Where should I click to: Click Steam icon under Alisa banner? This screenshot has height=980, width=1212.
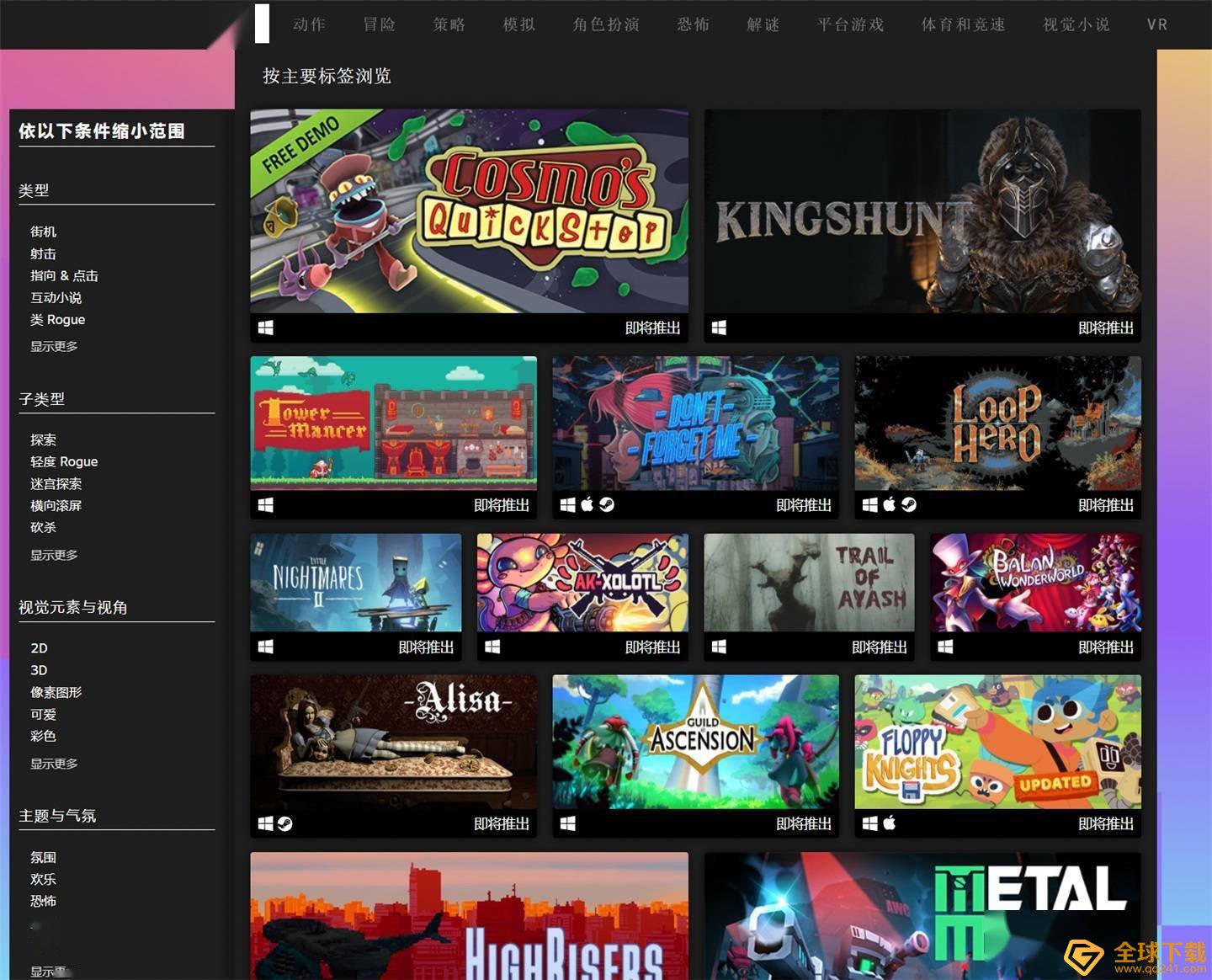click(x=285, y=823)
